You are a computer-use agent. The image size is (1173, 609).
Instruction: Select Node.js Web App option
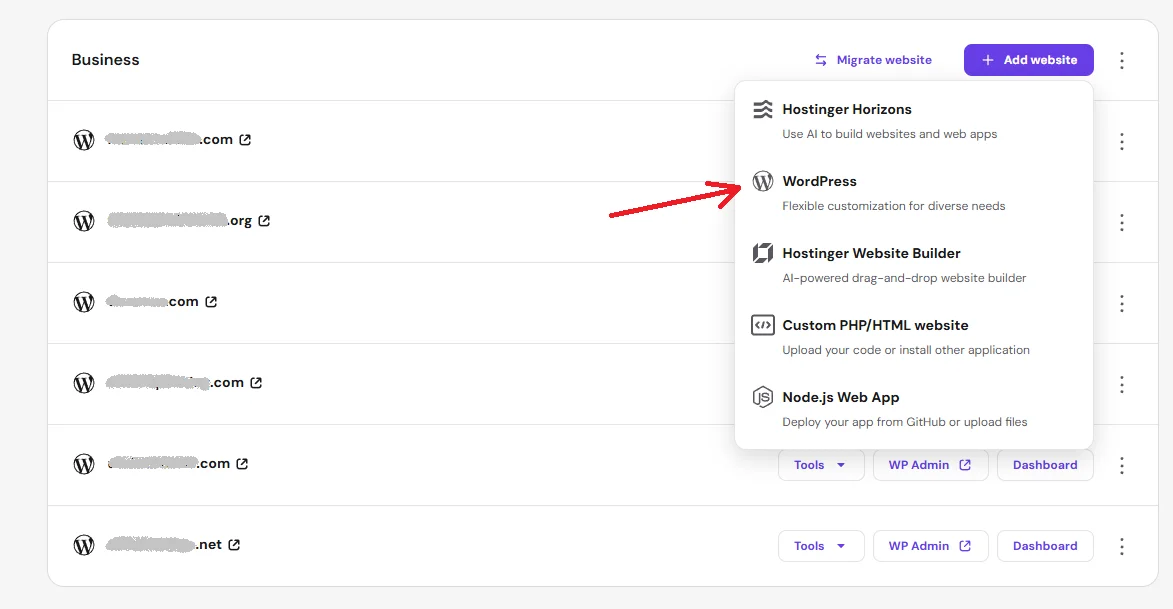point(840,397)
